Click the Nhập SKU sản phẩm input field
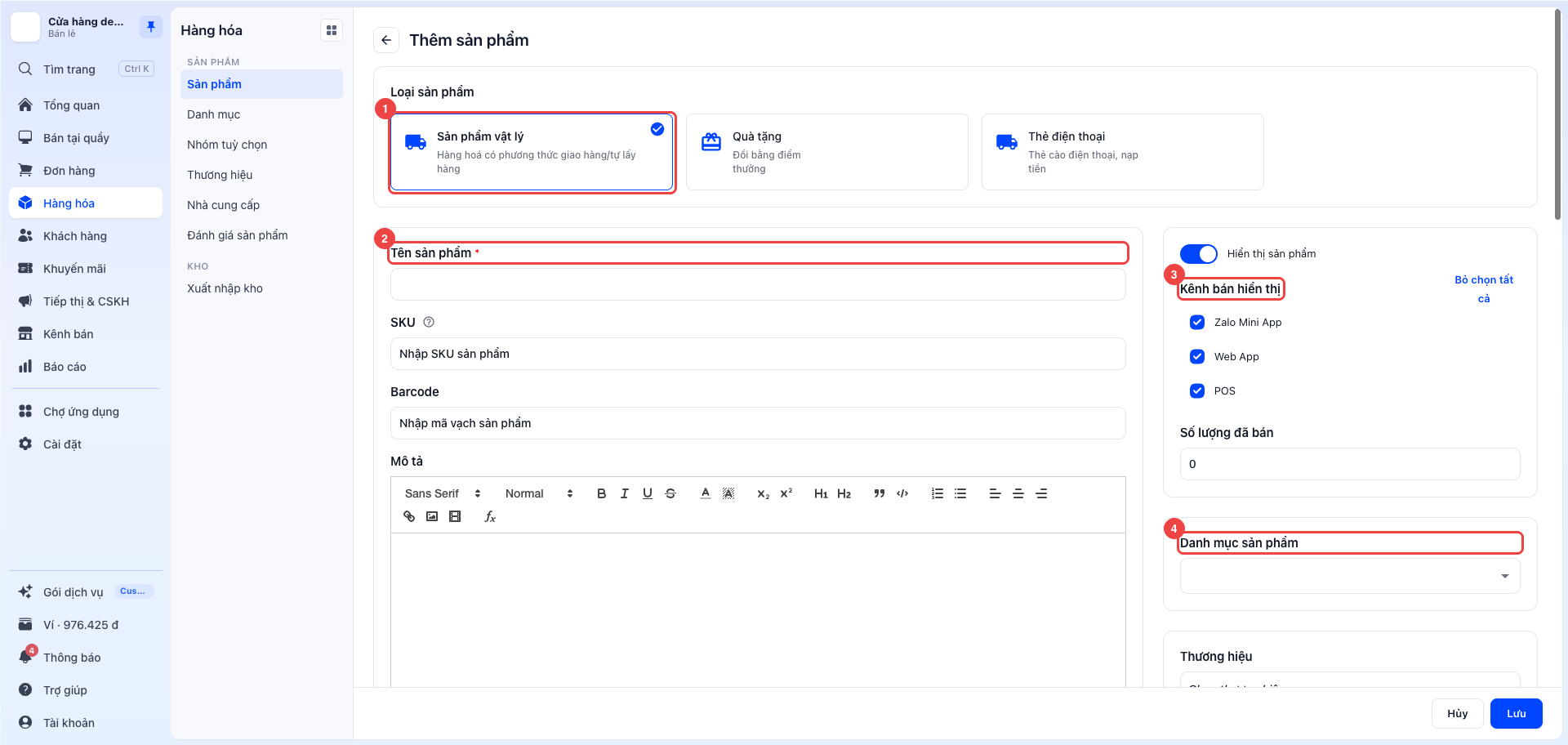 (x=758, y=354)
